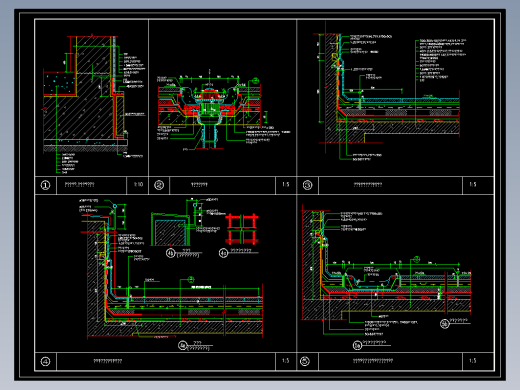
Task: Select the 5a callout below the bottom-right section
Action: [x=357, y=345]
